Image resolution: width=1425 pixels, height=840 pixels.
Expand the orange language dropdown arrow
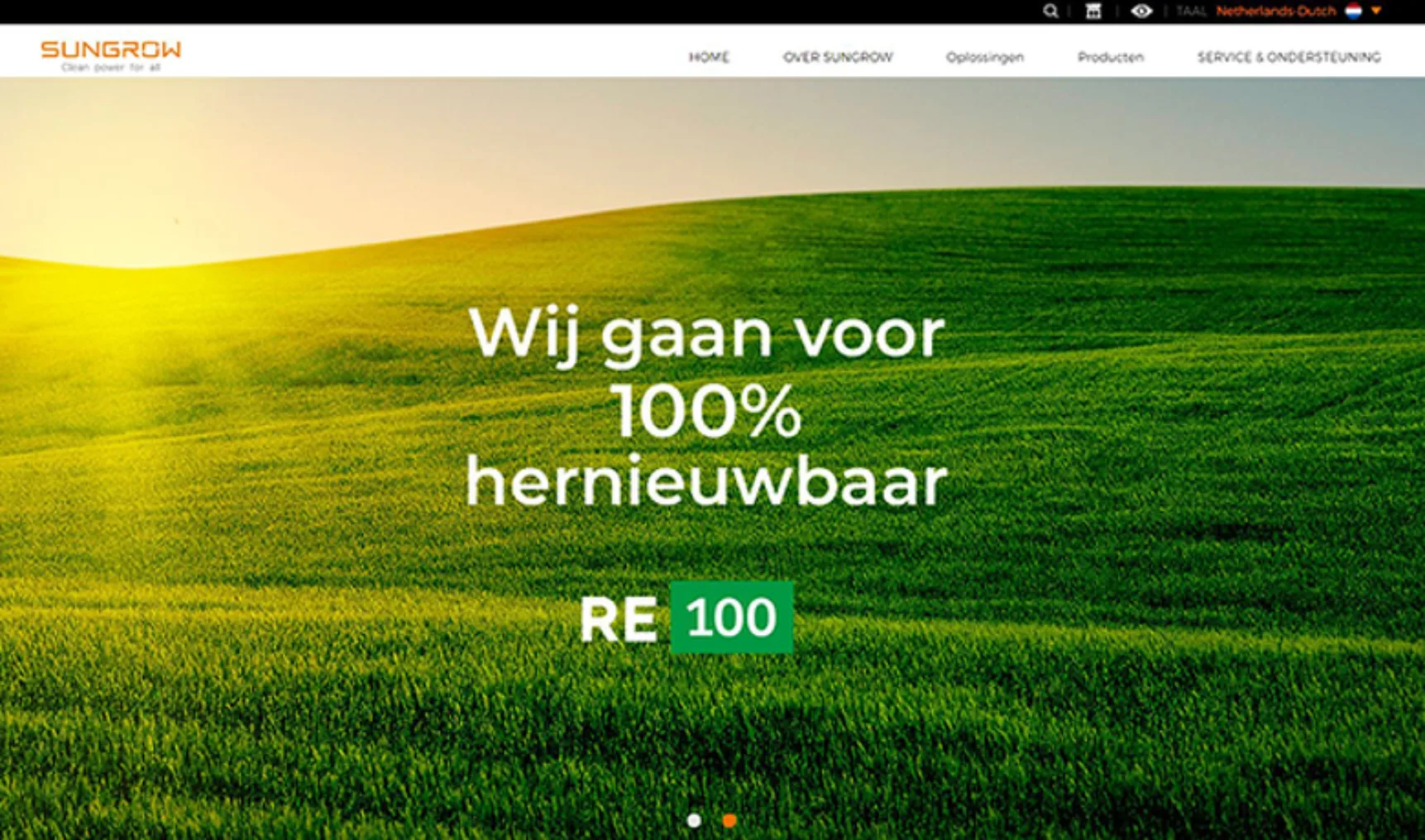tap(1376, 11)
